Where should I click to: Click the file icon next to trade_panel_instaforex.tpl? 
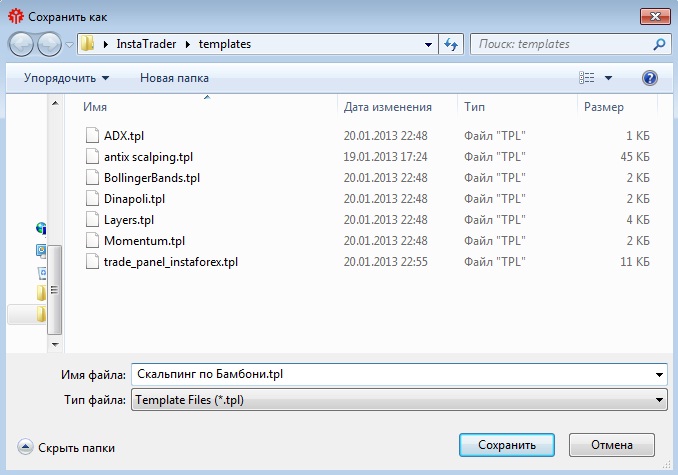pos(92,261)
